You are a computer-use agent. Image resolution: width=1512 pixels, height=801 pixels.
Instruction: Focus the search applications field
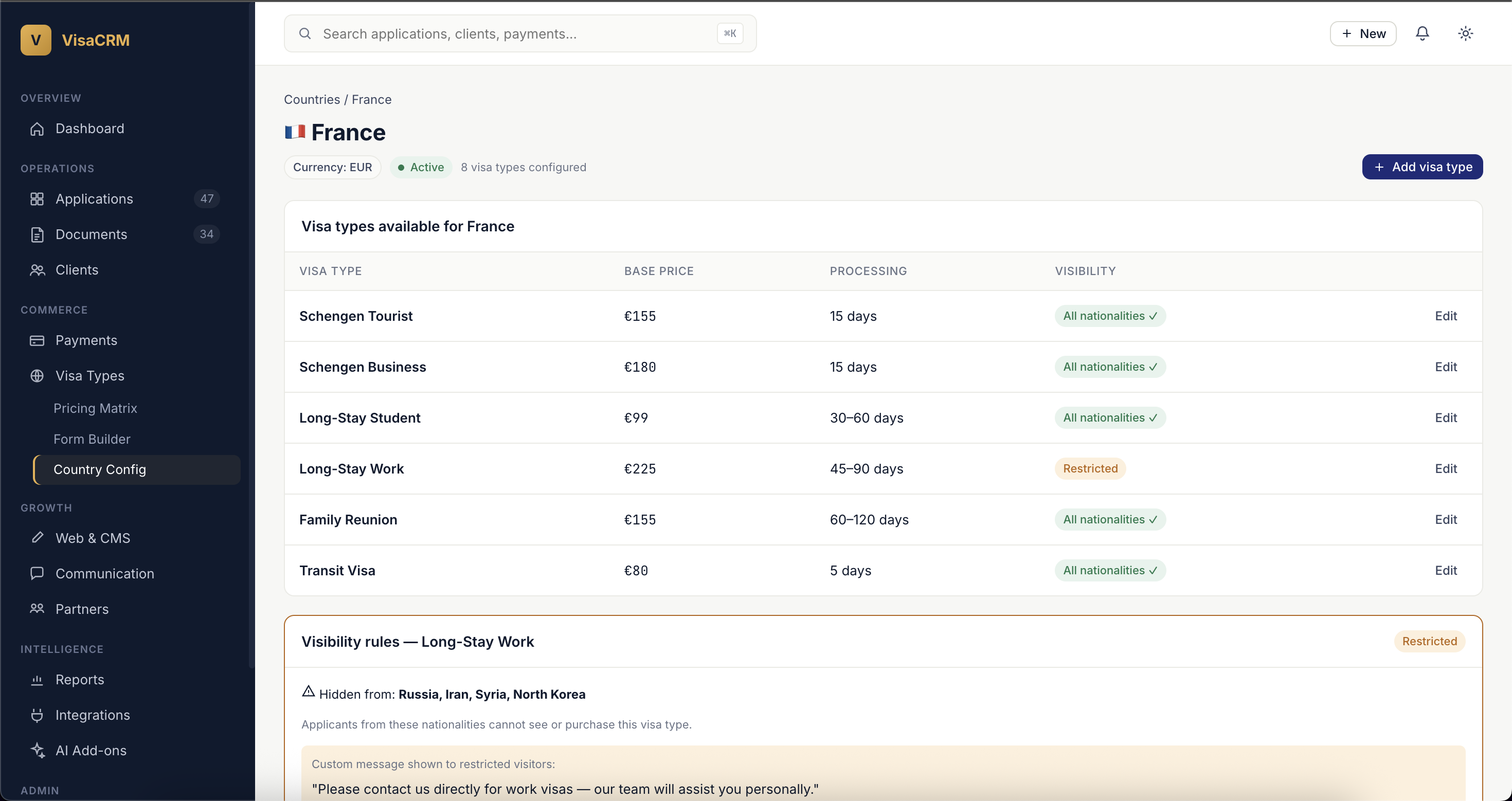[x=520, y=33]
